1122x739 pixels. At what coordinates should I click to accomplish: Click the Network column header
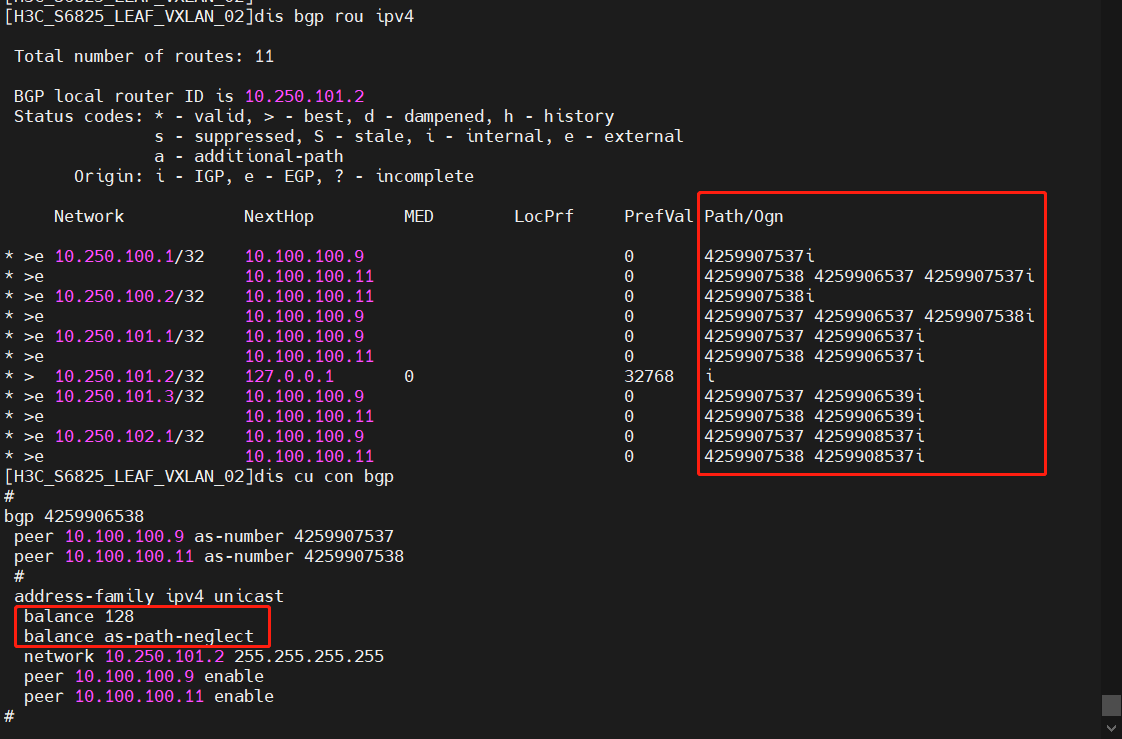coord(89,216)
